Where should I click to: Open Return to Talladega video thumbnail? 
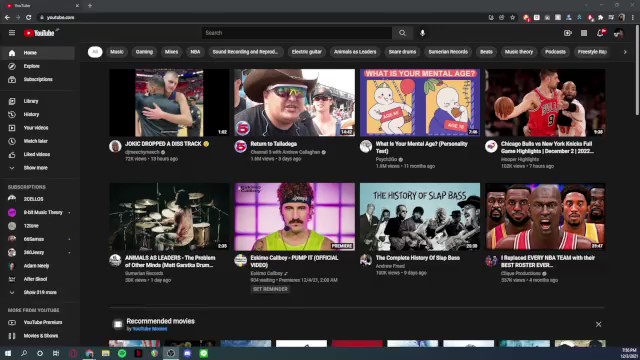(x=295, y=102)
